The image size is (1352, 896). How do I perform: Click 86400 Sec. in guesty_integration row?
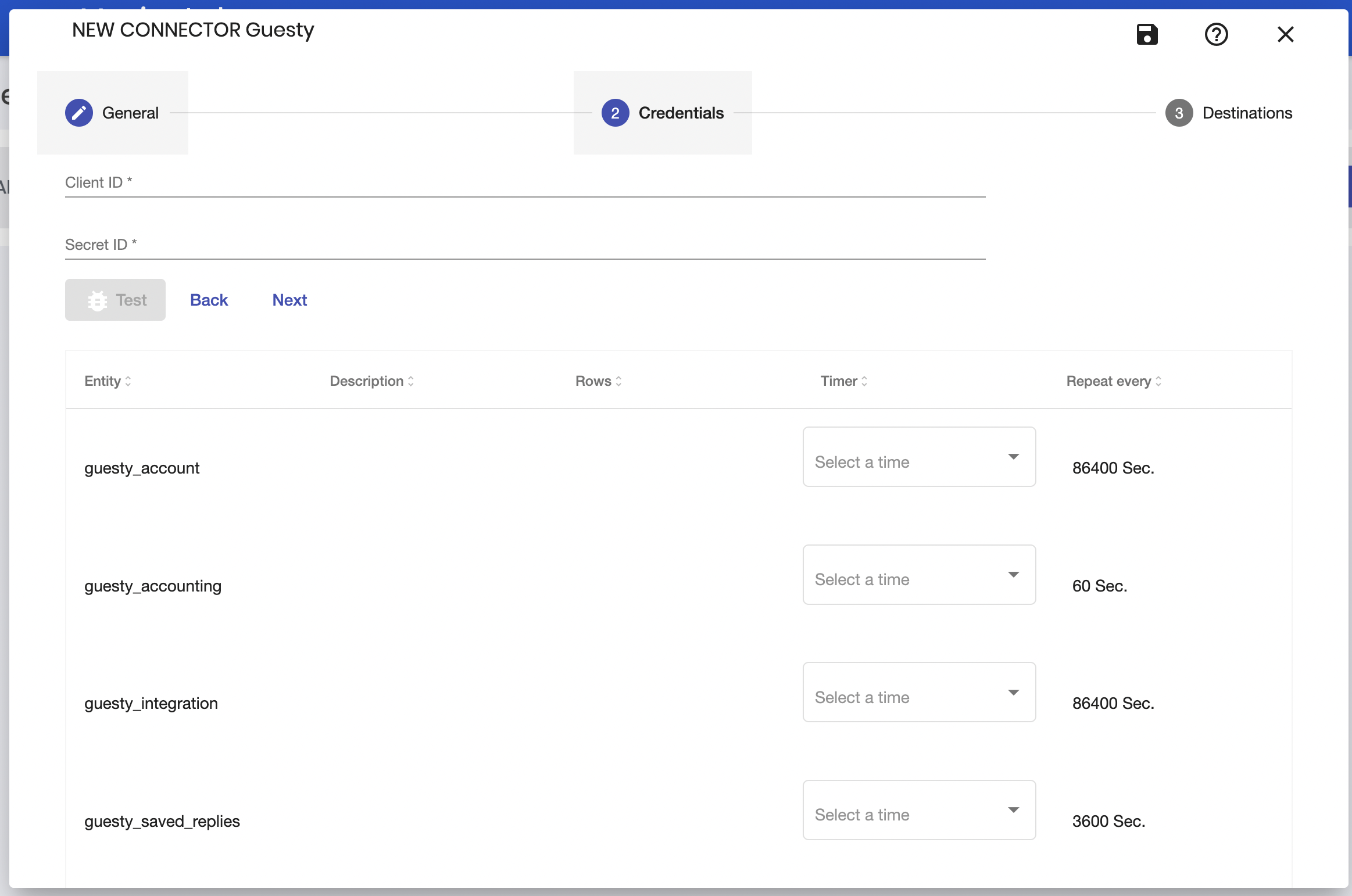click(x=1113, y=704)
